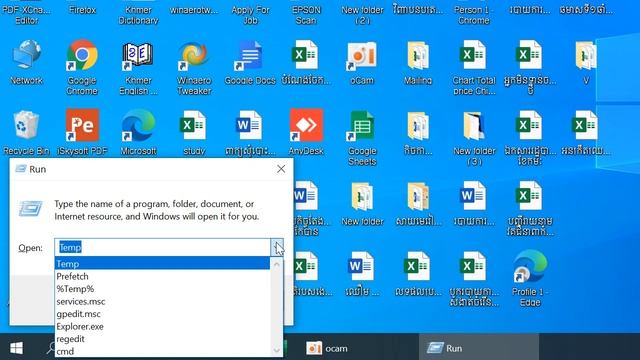The height and width of the screenshot is (360, 640).
Task: Pick services.msc from the list
Action: [162, 302]
